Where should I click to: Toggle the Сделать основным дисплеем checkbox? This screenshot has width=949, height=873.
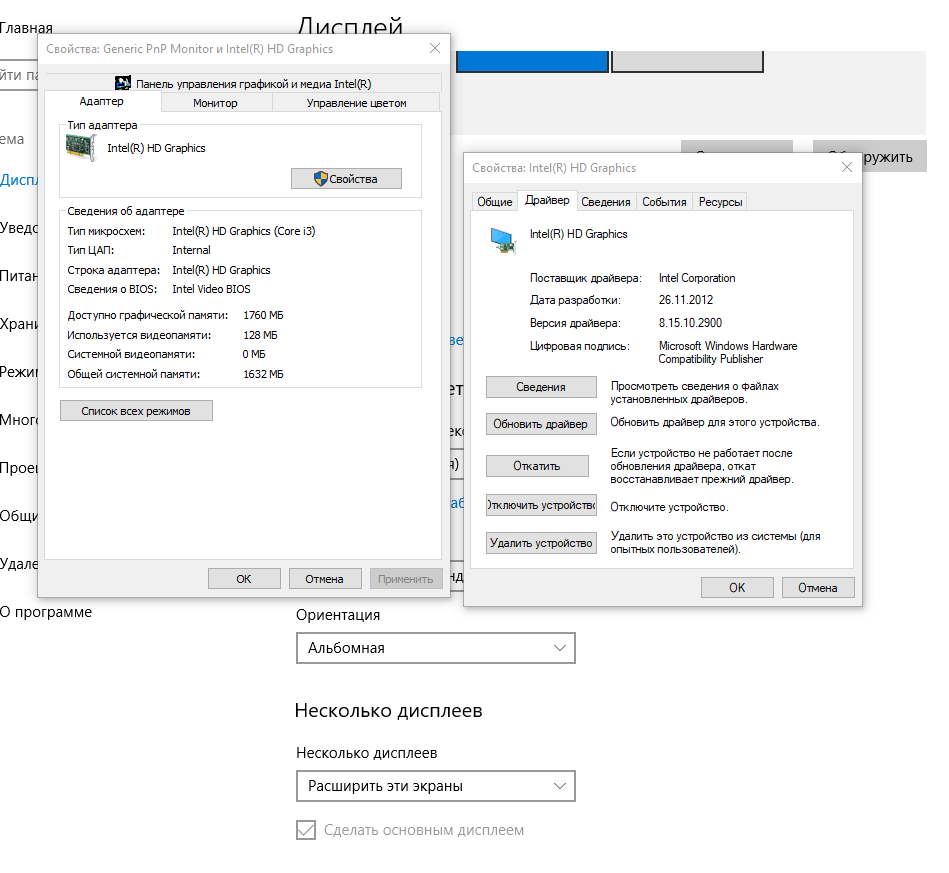306,830
